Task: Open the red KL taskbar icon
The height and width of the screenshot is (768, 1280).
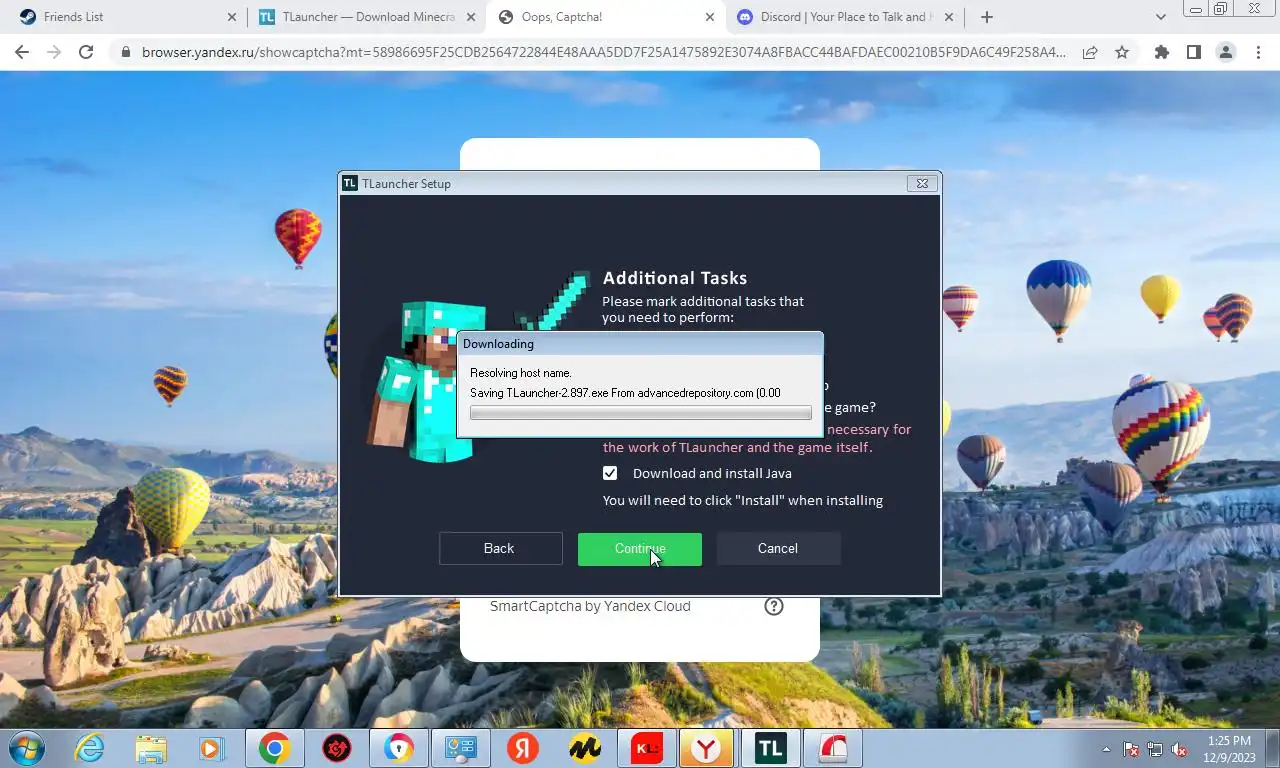Action: point(646,748)
